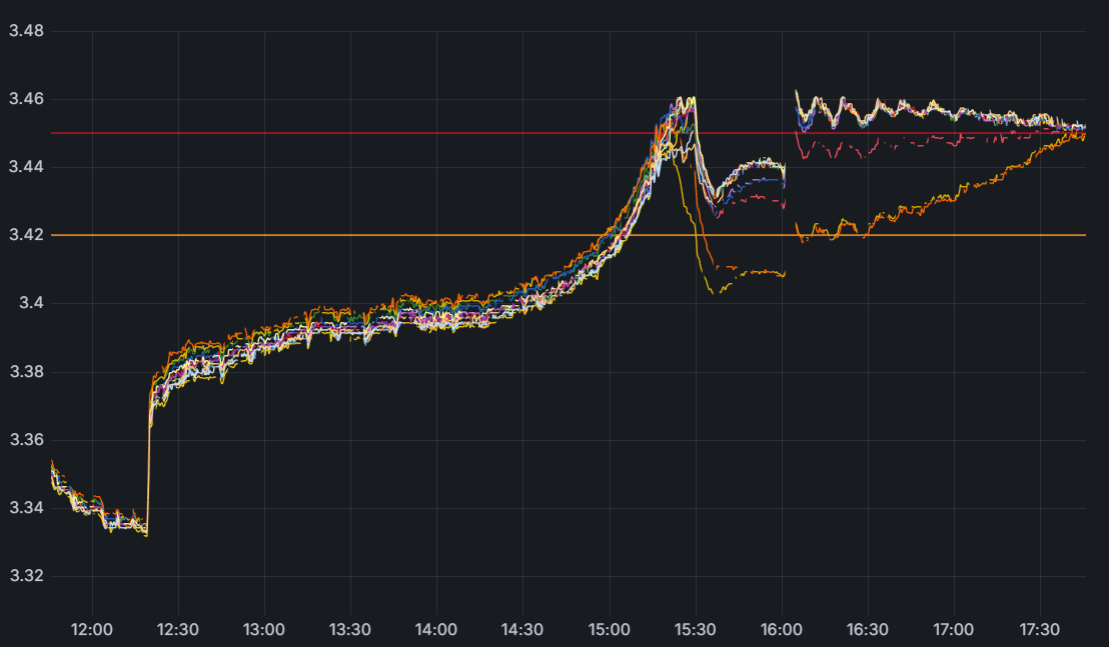1109x647 pixels.
Task: Click the 3.38 y-axis label
Action: [26, 371]
